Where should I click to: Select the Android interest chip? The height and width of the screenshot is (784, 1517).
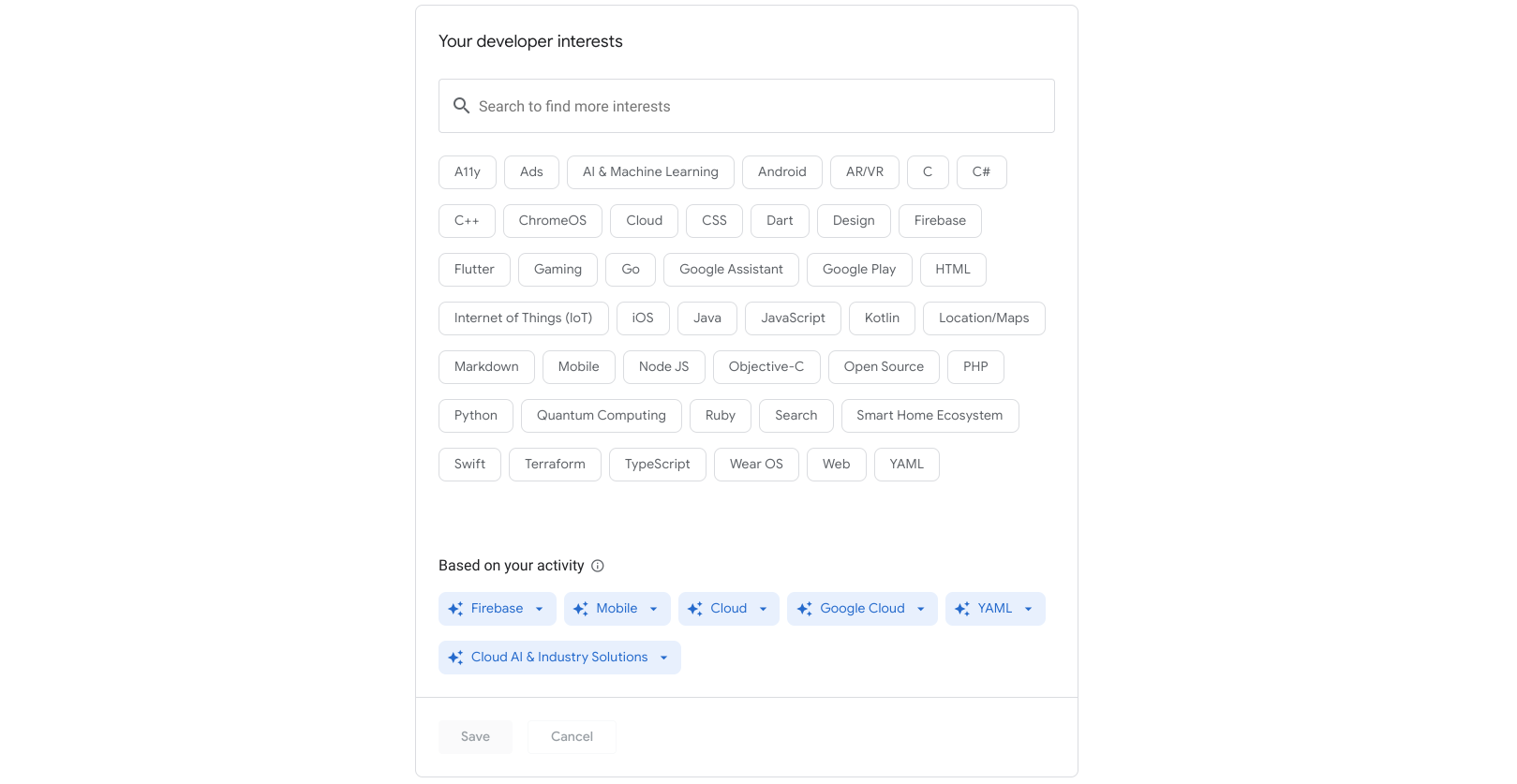pos(781,172)
